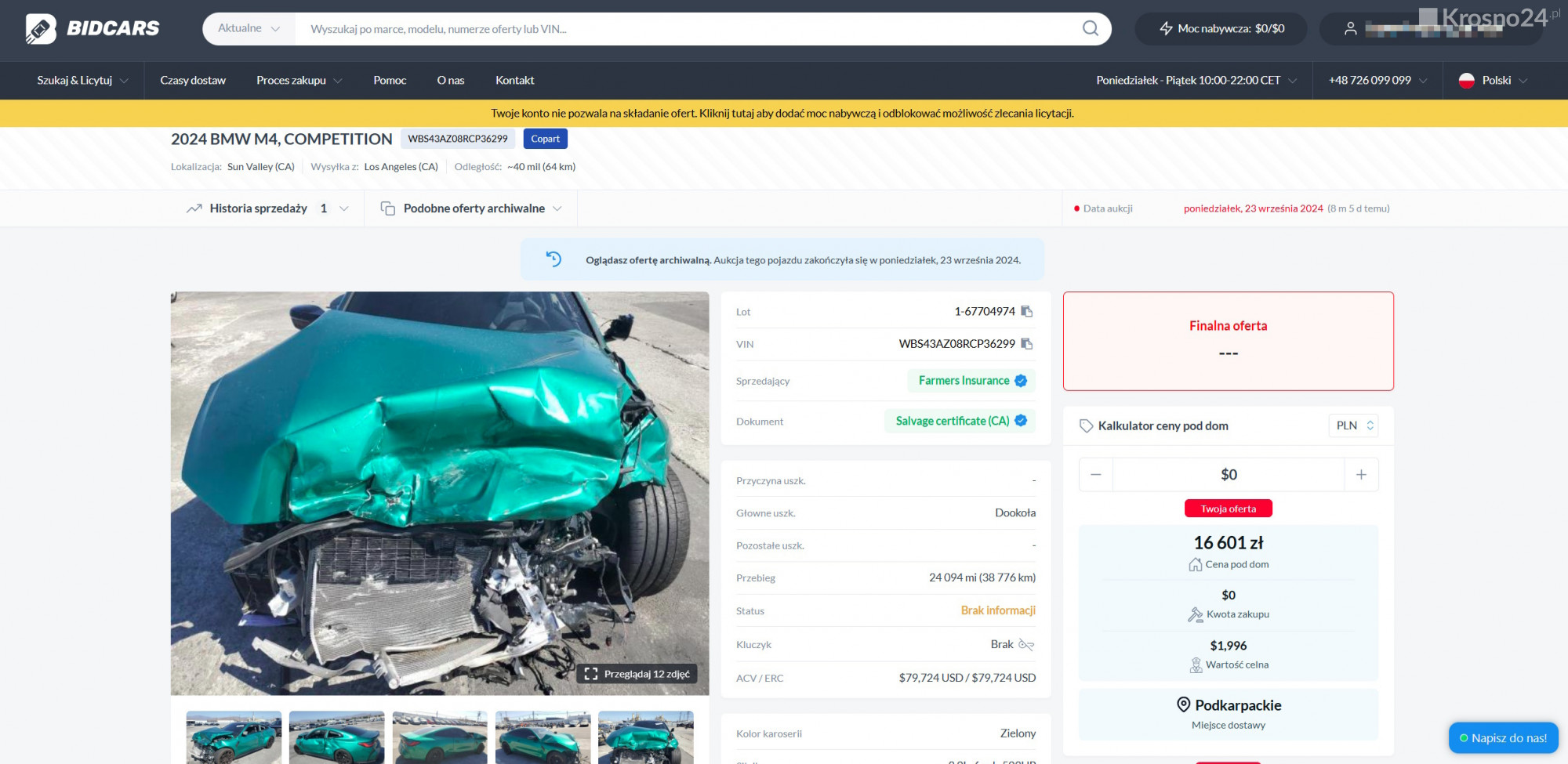Image resolution: width=1568 pixels, height=764 pixels.
Task: Select fifth thumbnail, crumpled hood closeup
Action: 645,737
